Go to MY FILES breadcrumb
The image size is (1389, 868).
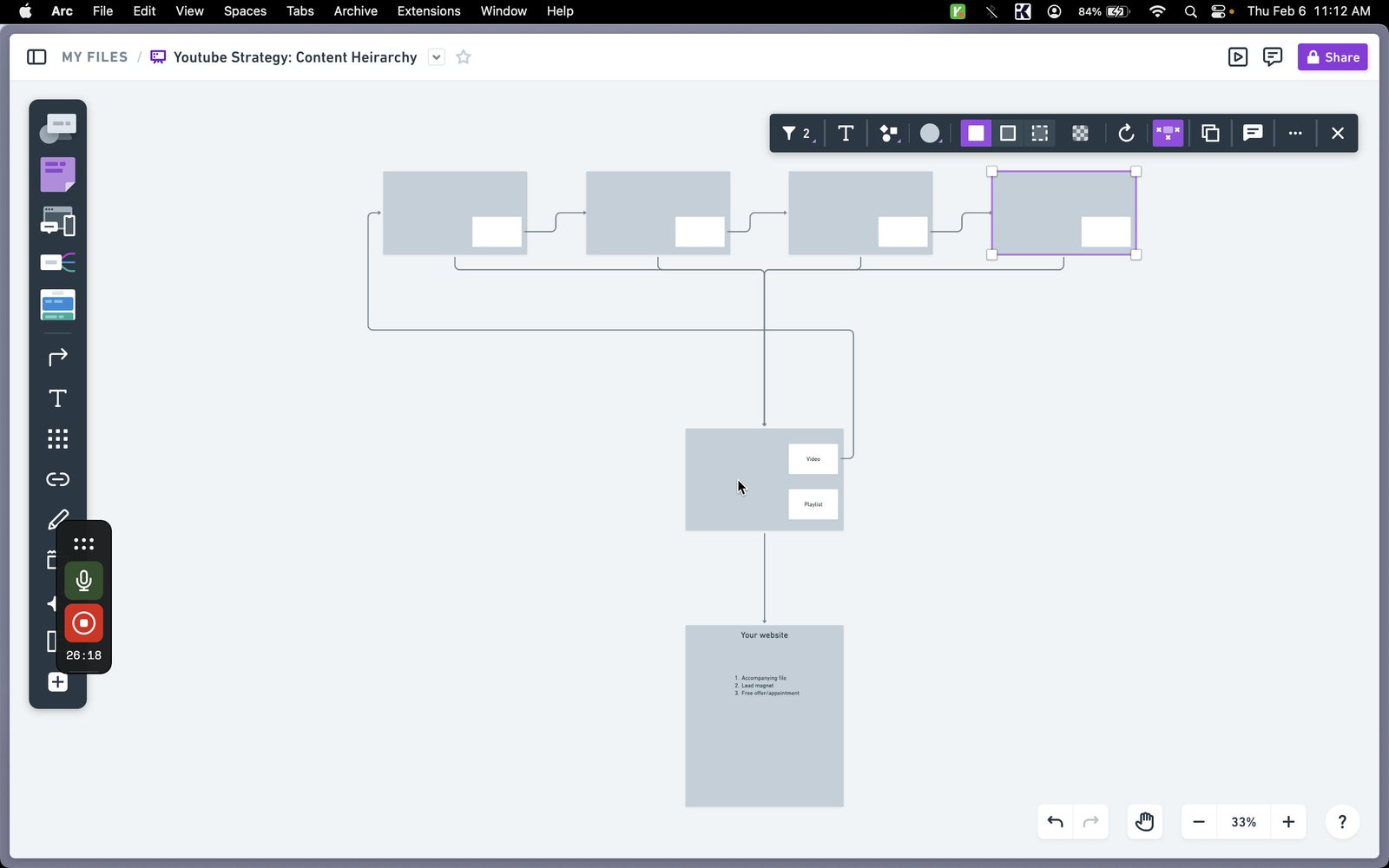[95, 57]
